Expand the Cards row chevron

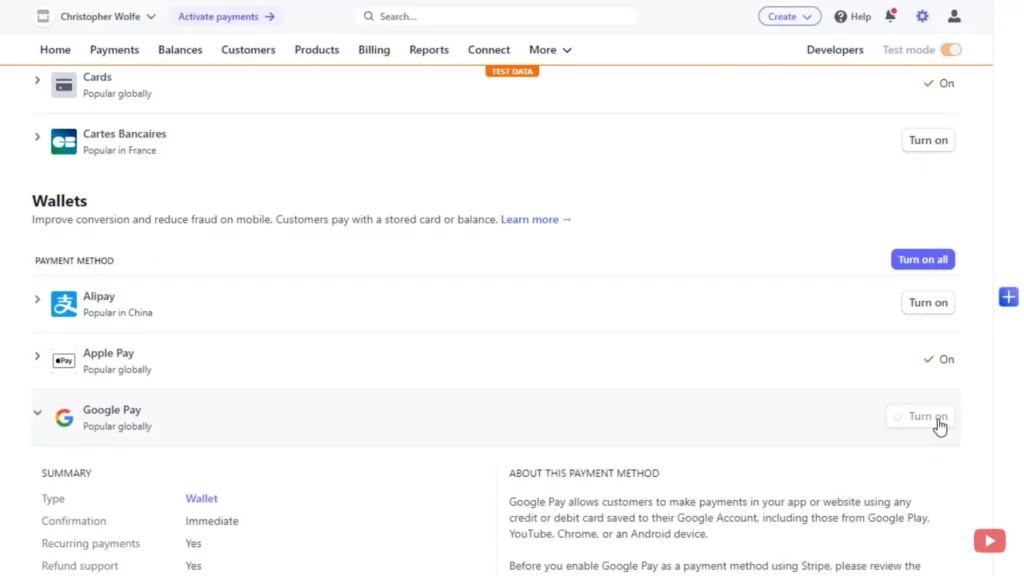37,80
